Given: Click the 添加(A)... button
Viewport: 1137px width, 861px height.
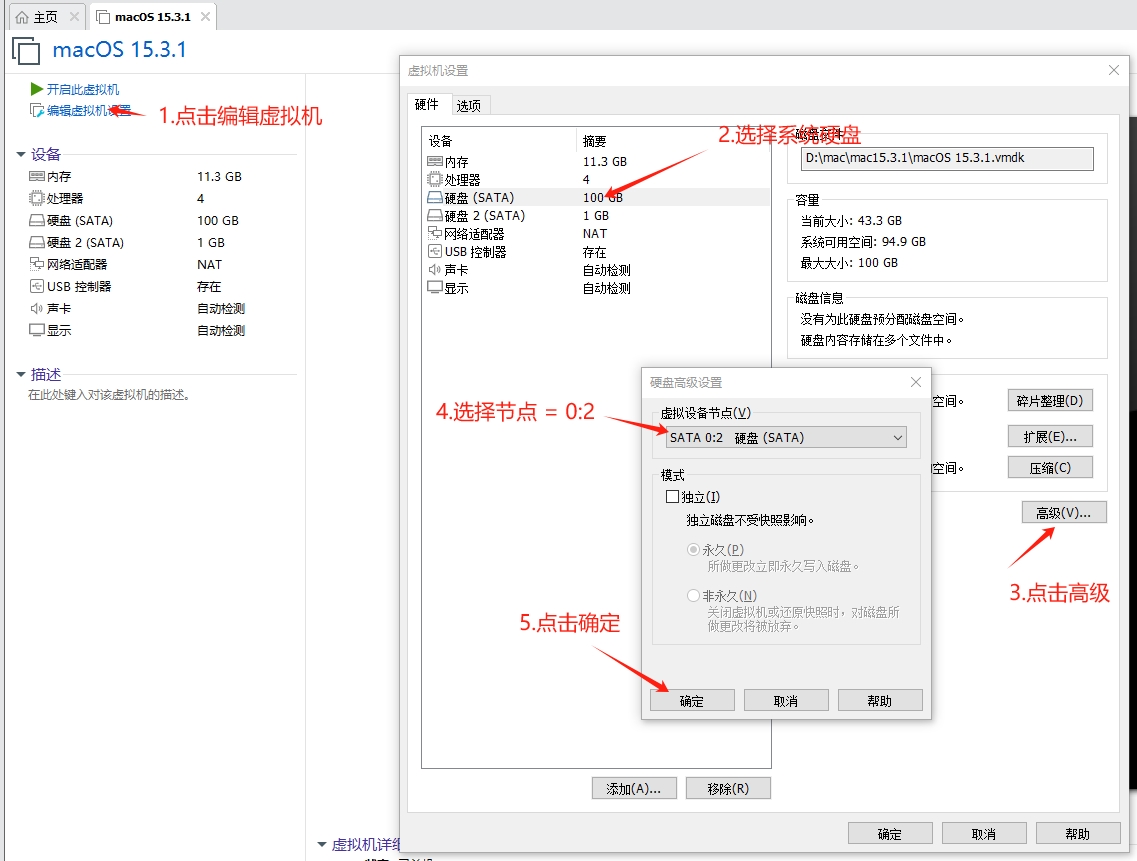Looking at the screenshot, I should 634,788.
